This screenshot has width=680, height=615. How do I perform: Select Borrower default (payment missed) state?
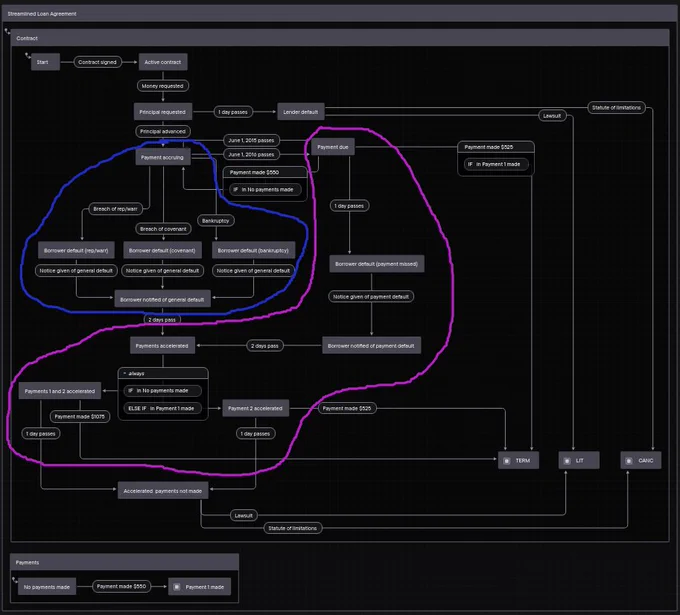coord(376,264)
